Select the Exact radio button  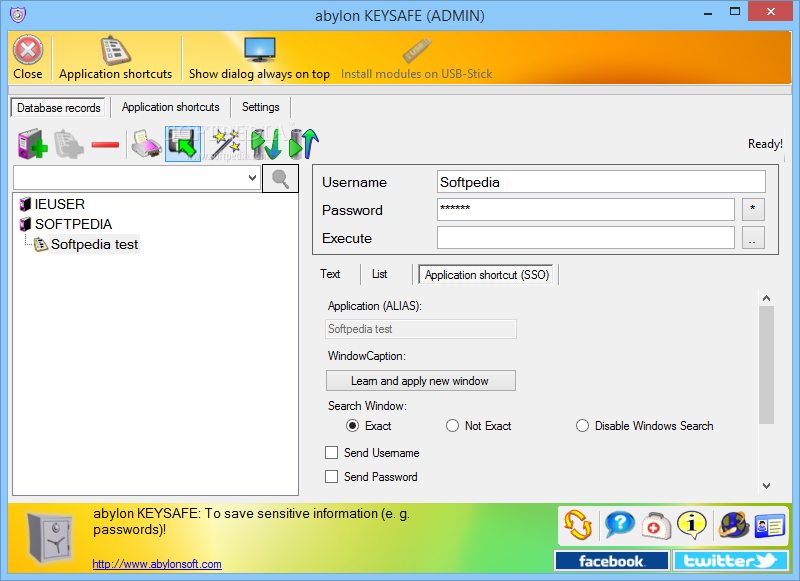click(353, 425)
